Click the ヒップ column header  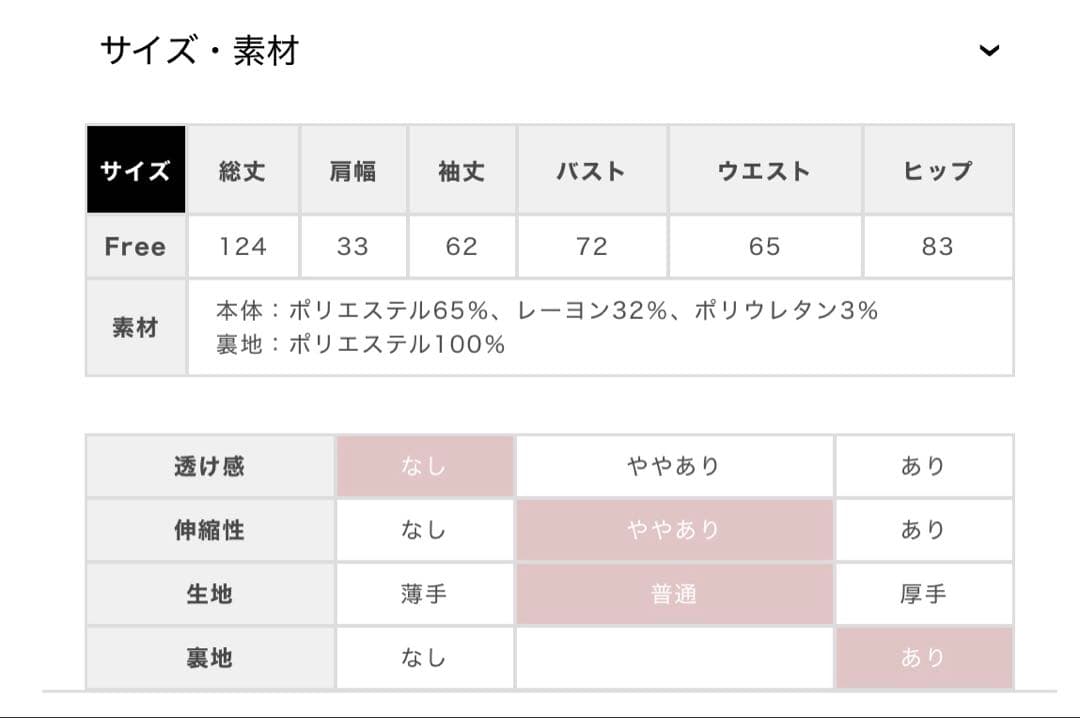click(937, 169)
